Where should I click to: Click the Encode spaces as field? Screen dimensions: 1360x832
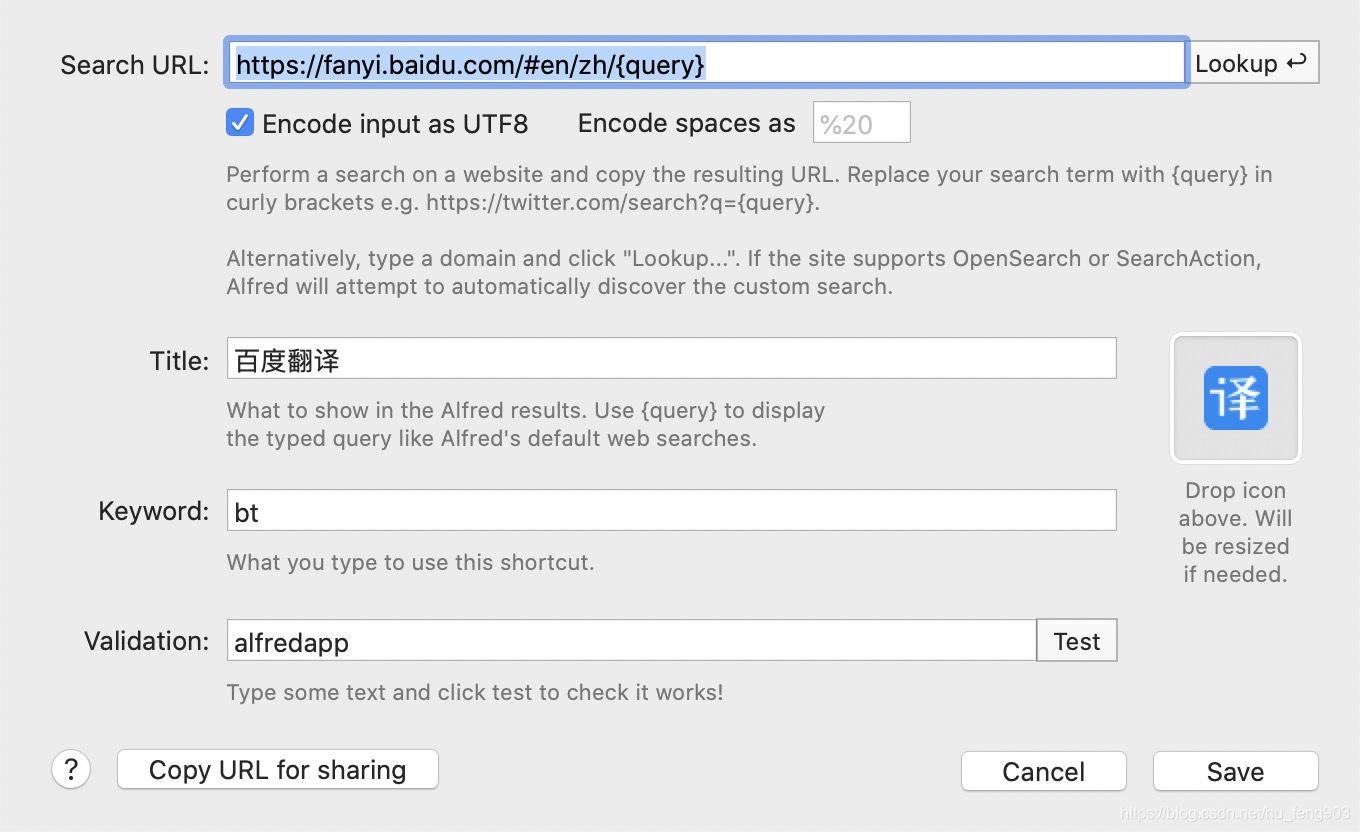tap(862, 123)
